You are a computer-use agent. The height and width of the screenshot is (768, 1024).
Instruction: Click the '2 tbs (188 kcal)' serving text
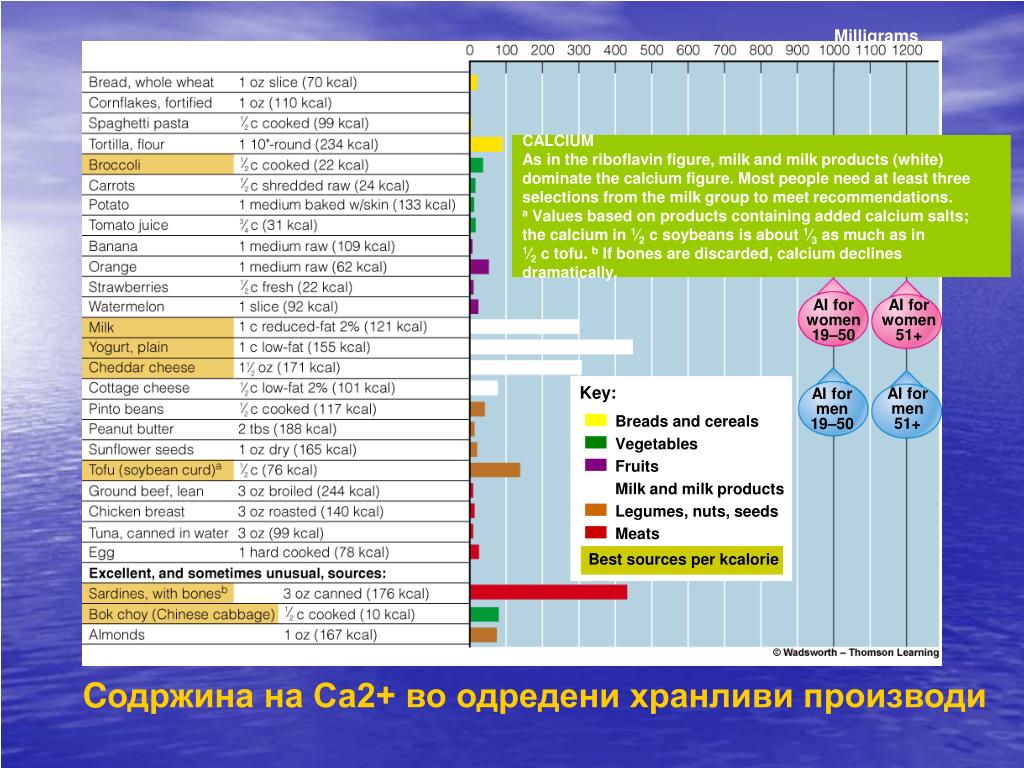coord(287,429)
